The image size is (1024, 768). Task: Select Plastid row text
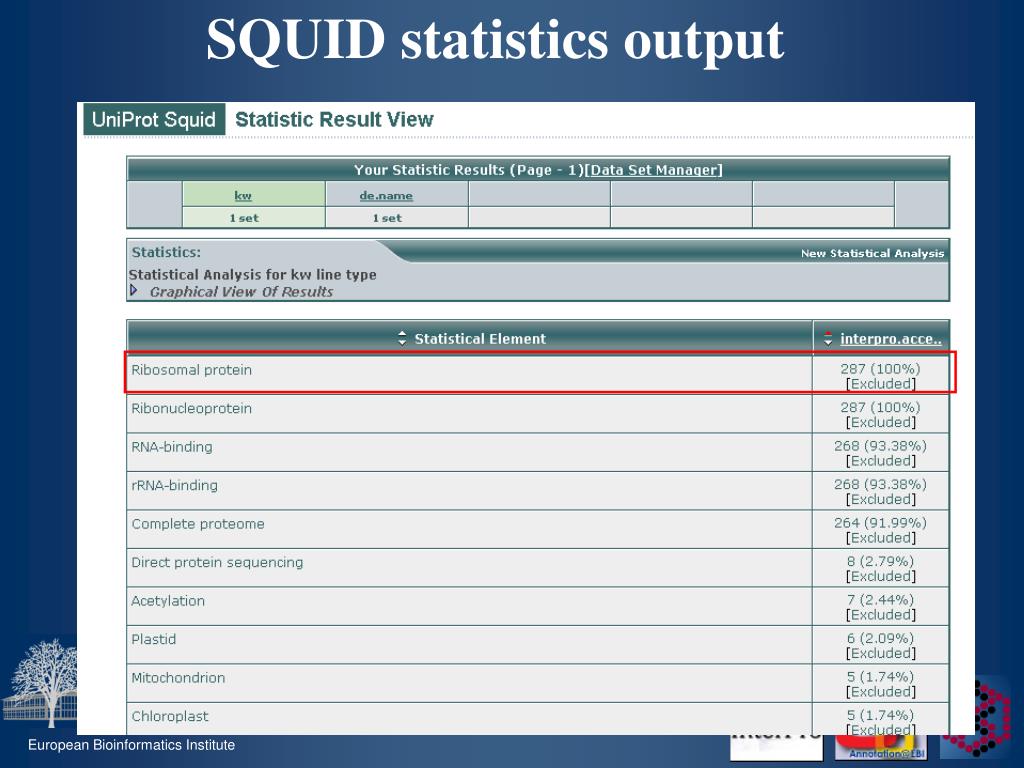tap(153, 639)
